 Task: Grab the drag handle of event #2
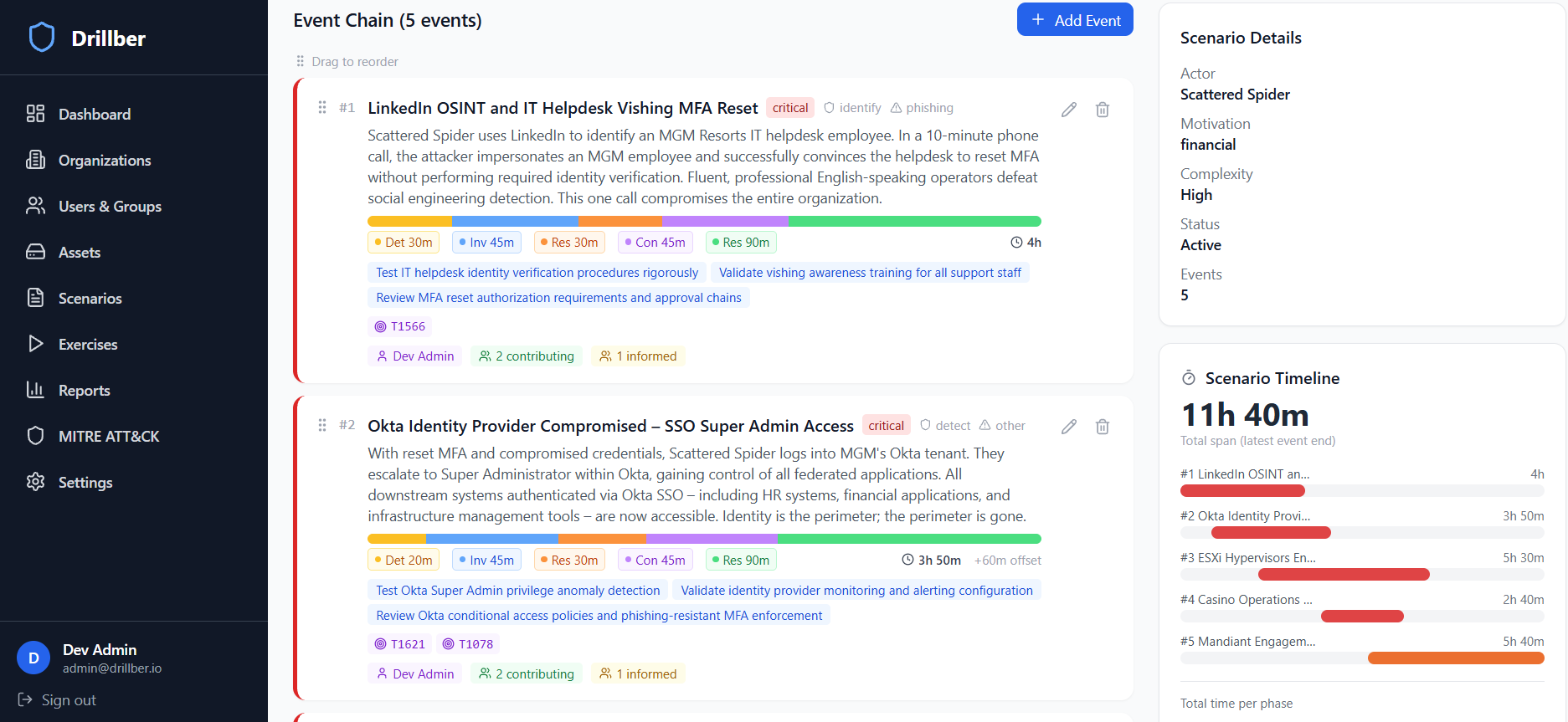click(322, 426)
